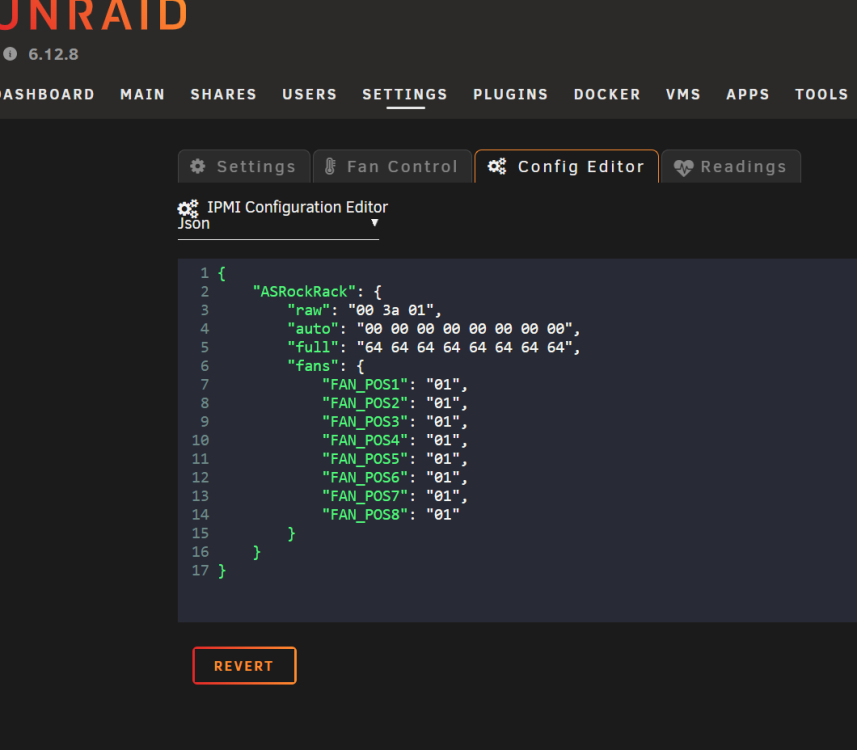Image resolution: width=857 pixels, height=750 pixels.
Task: Click the "full" key on line 5
Action: [x=313, y=347]
